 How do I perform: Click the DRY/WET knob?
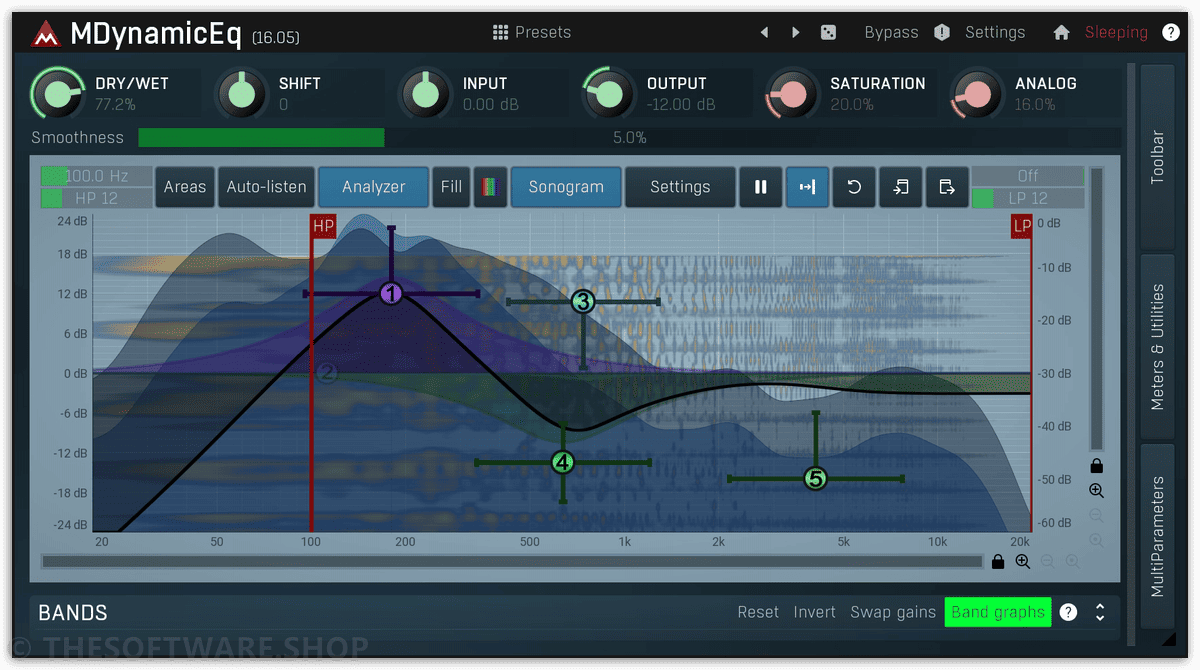point(58,93)
